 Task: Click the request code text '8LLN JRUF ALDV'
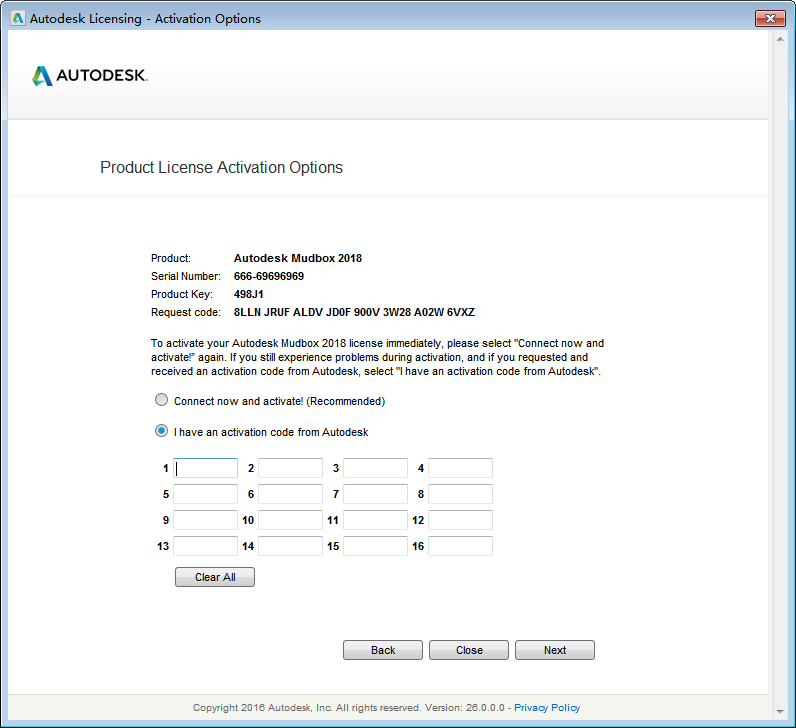pyautogui.click(x=278, y=312)
